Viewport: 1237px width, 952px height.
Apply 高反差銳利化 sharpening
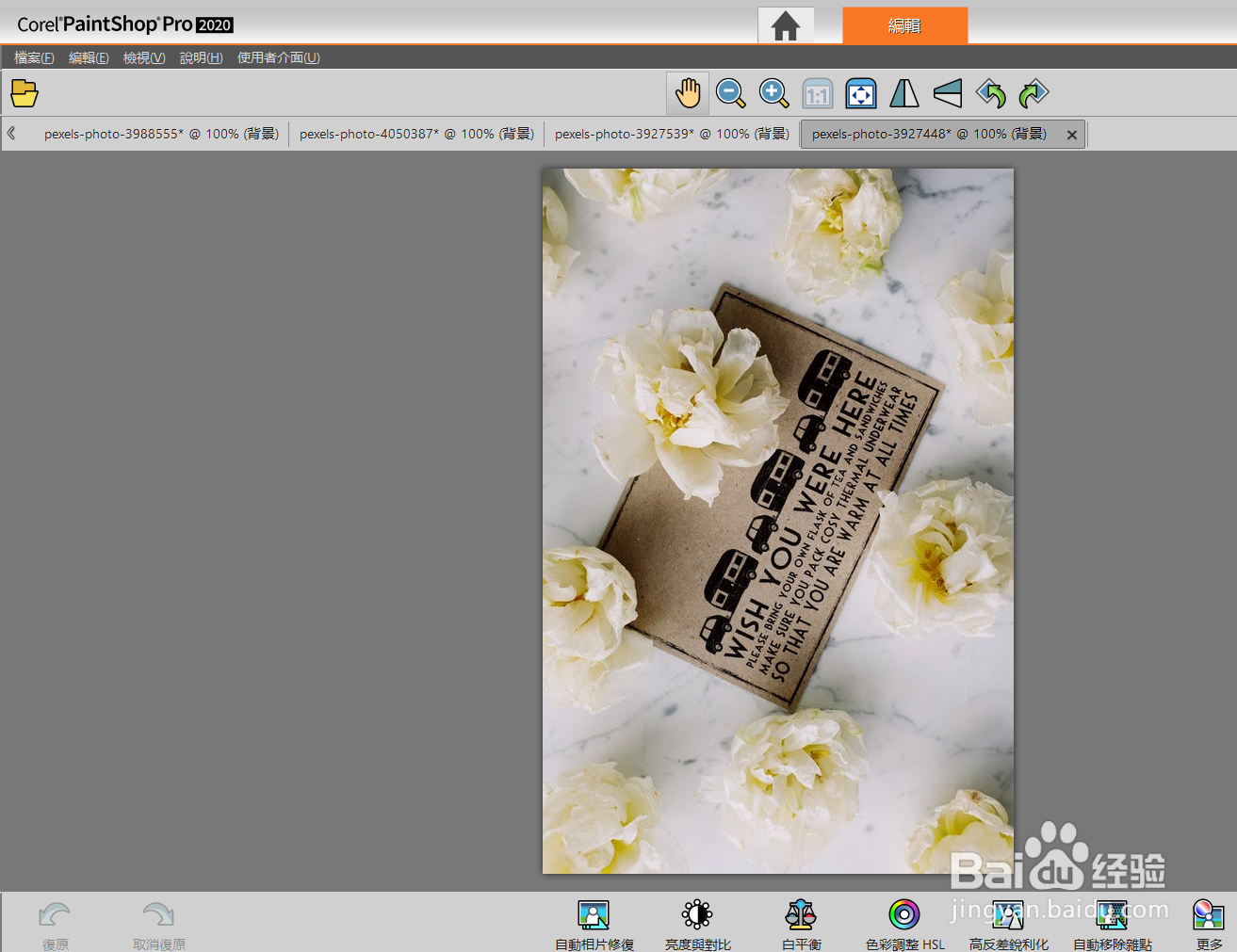(1008, 925)
